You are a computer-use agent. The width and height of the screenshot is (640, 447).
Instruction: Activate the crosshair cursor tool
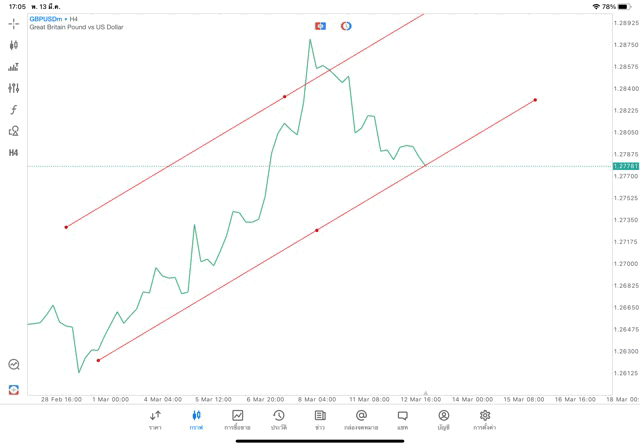click(x=14, y=23)
